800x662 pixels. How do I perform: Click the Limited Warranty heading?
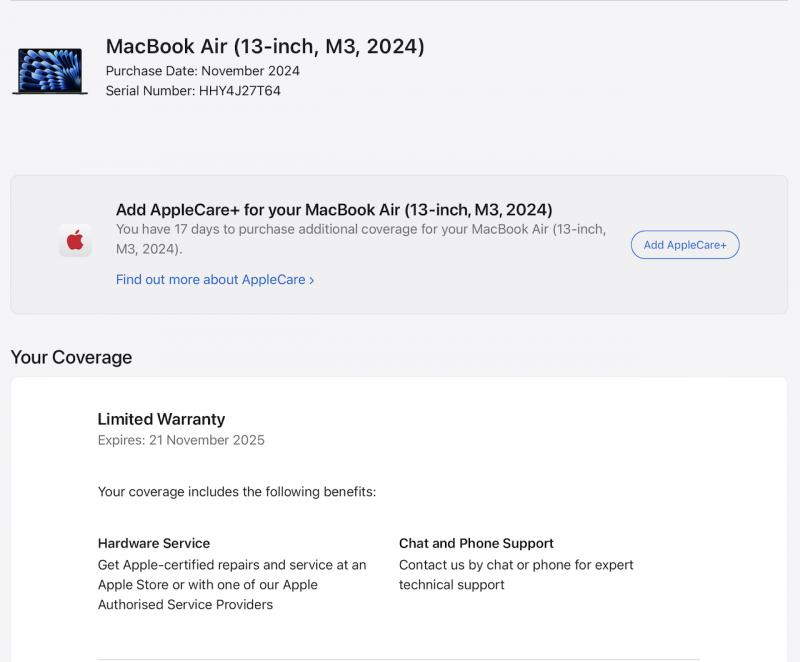click(x=161, y=419)
